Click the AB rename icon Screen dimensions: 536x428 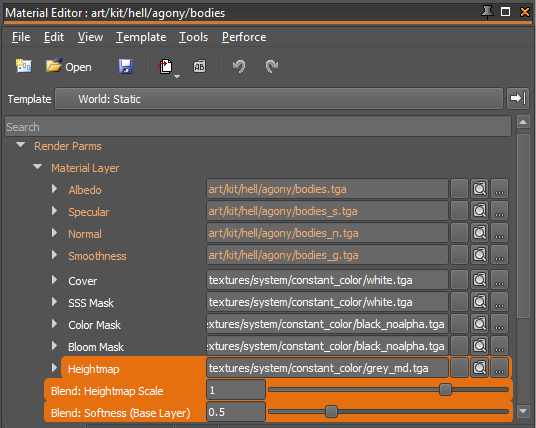click(x=199, y=66)
